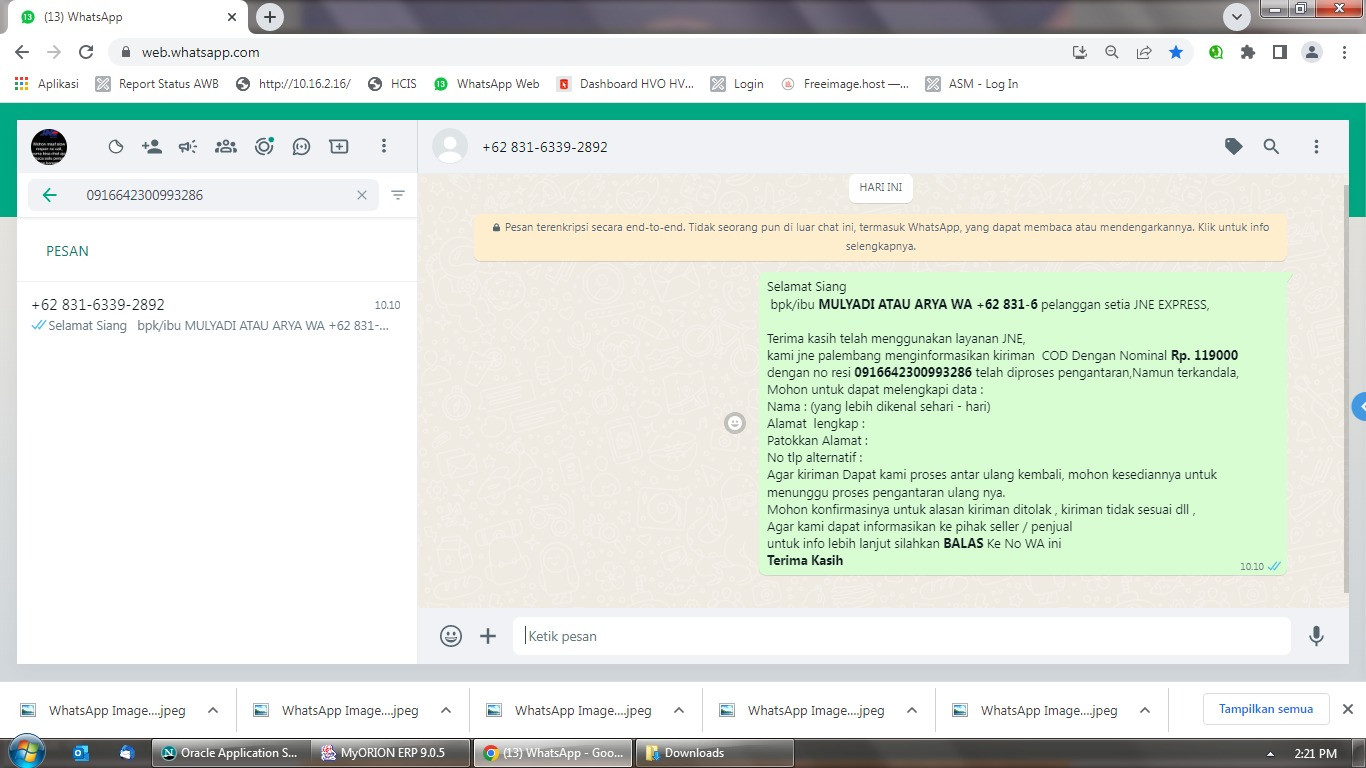Open the sidebar three-dot menu

(x=383, y=147)
